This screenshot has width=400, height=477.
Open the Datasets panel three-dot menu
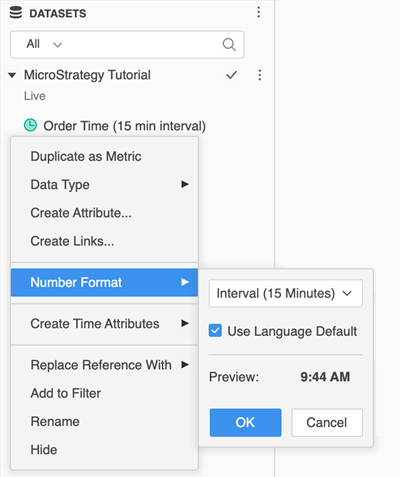[x=259, y=12]
